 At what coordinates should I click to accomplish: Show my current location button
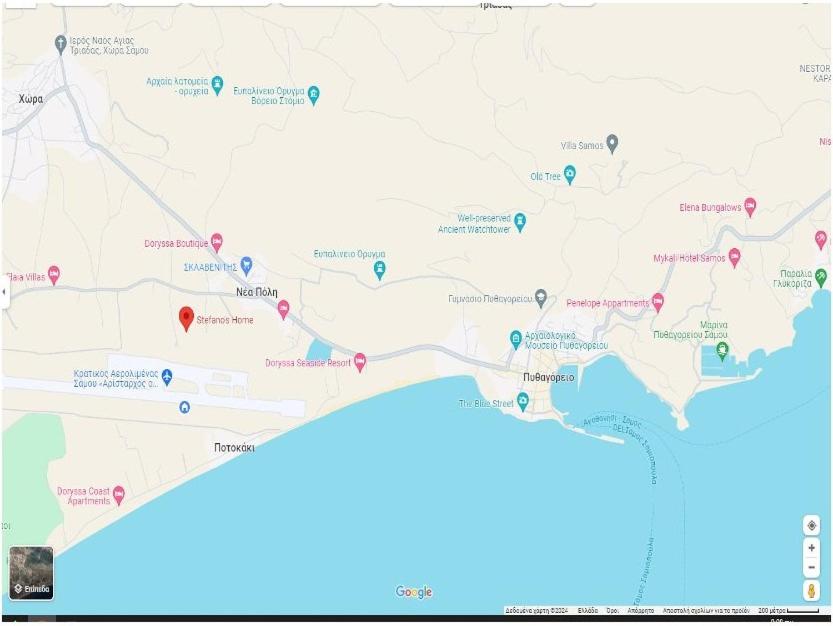(811, 526)
